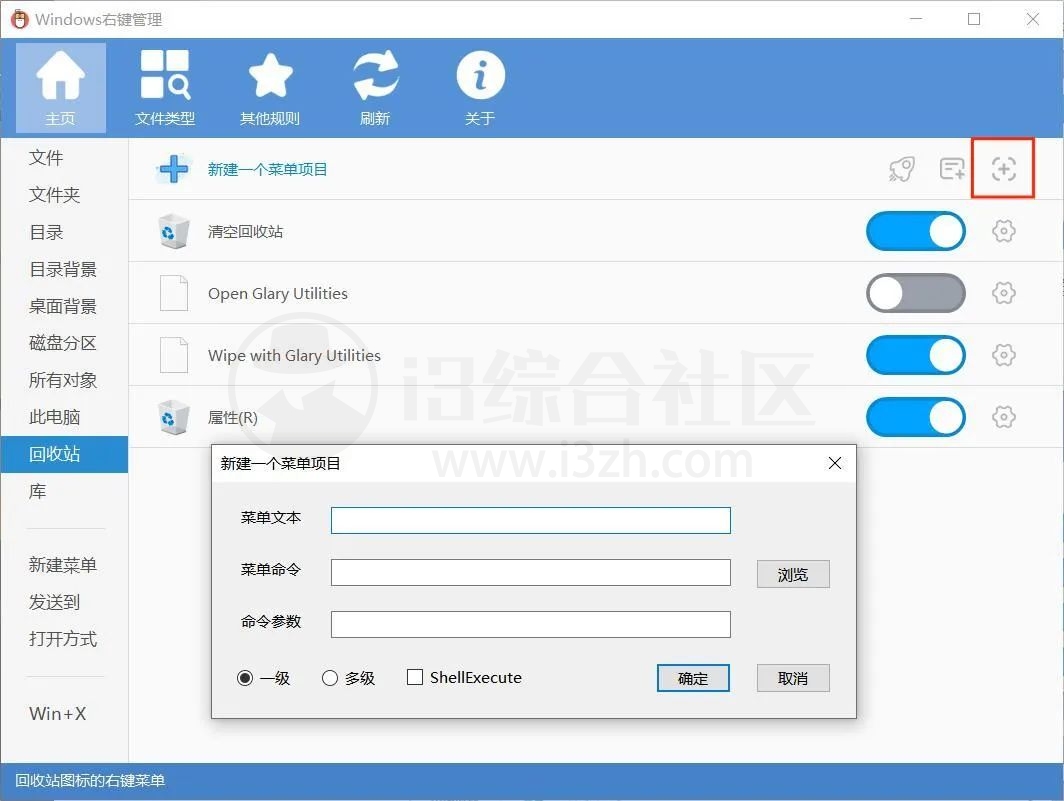Viewport: 1064px width, 801px height.
Task: Check the ShellExecute checkbox
Action: [x=415, y=677]
